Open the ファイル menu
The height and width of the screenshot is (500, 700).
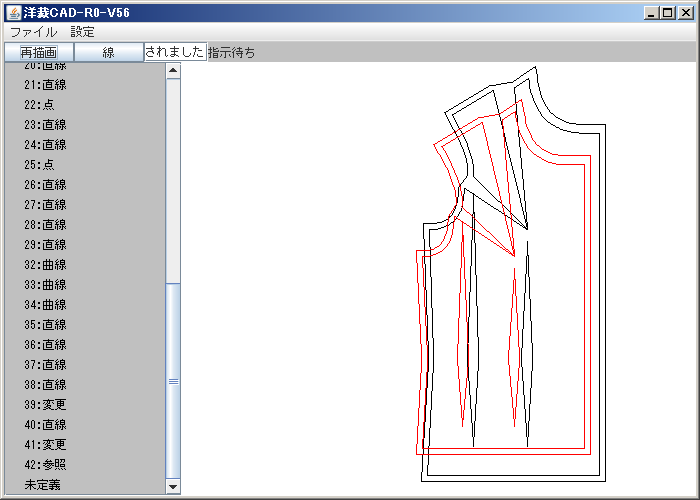(33, 32)
